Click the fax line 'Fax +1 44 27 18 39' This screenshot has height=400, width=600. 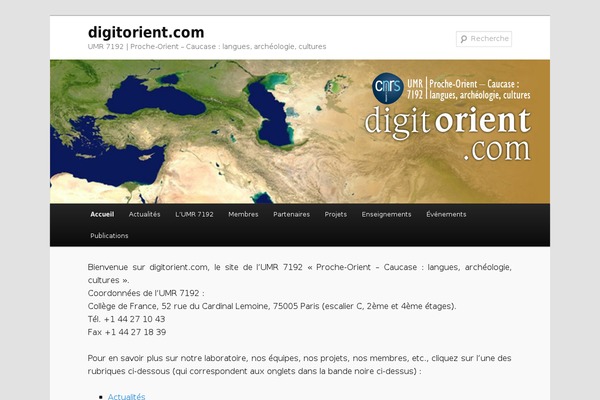(127, 332)
